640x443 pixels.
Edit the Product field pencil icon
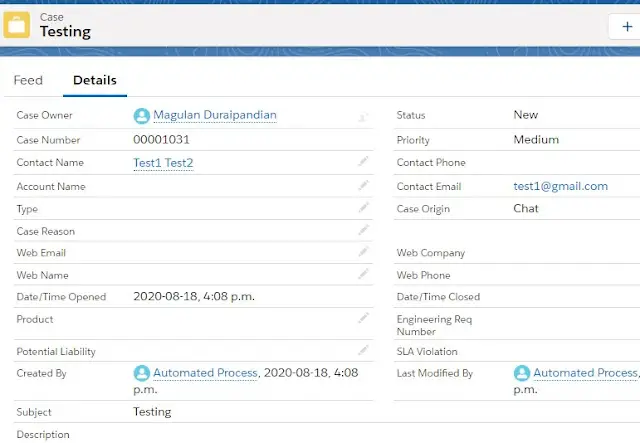click(363, 318)
